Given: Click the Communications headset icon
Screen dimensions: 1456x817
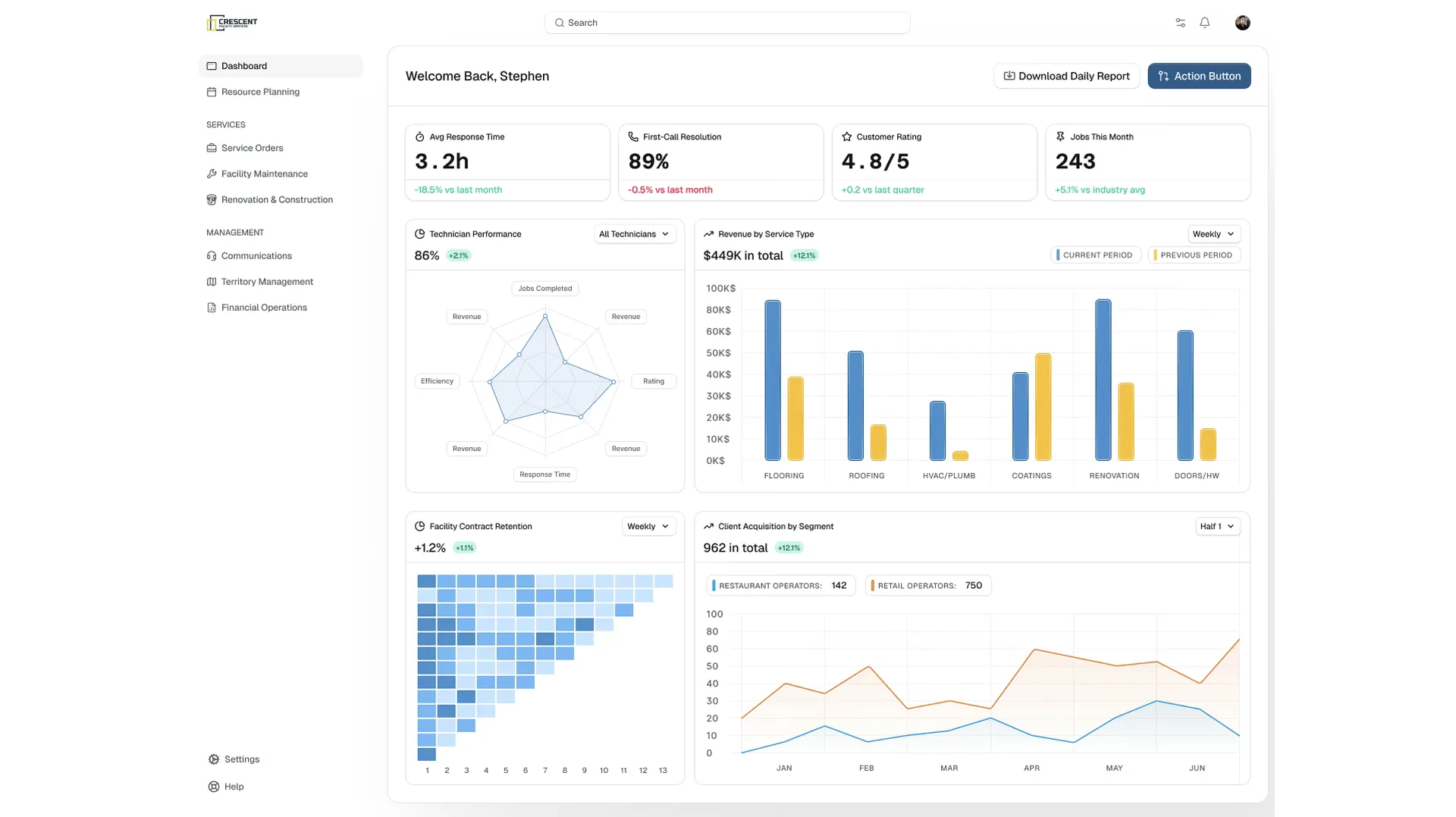Looking at the screenshot, I should click(212, 255).
